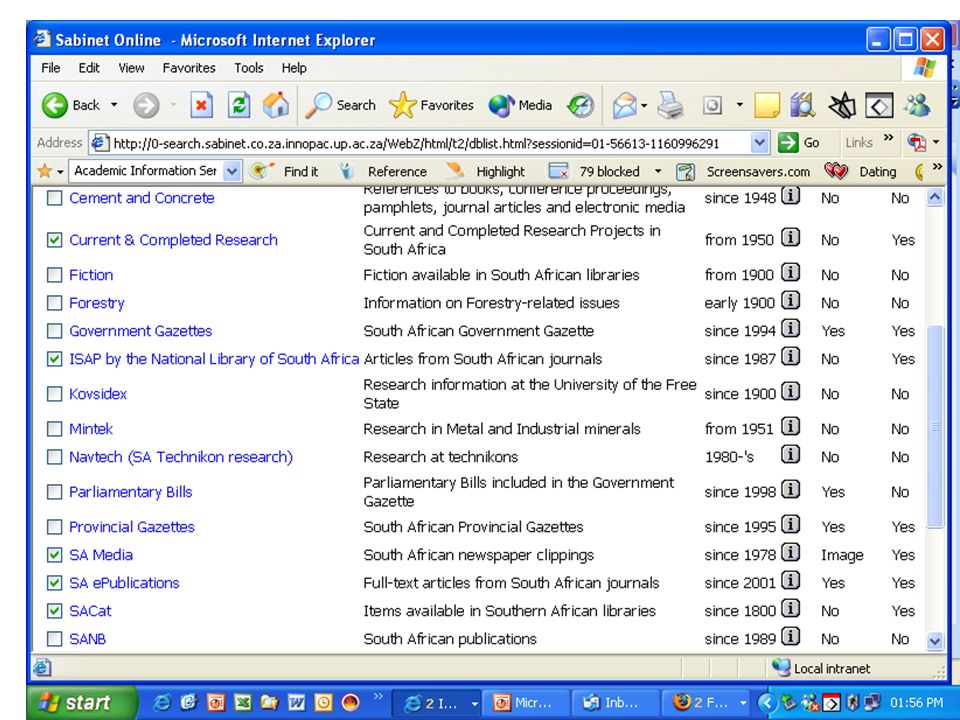Open the Favorites star panel
The width and height of the screenshot is (960, 720).
[402, 105]
